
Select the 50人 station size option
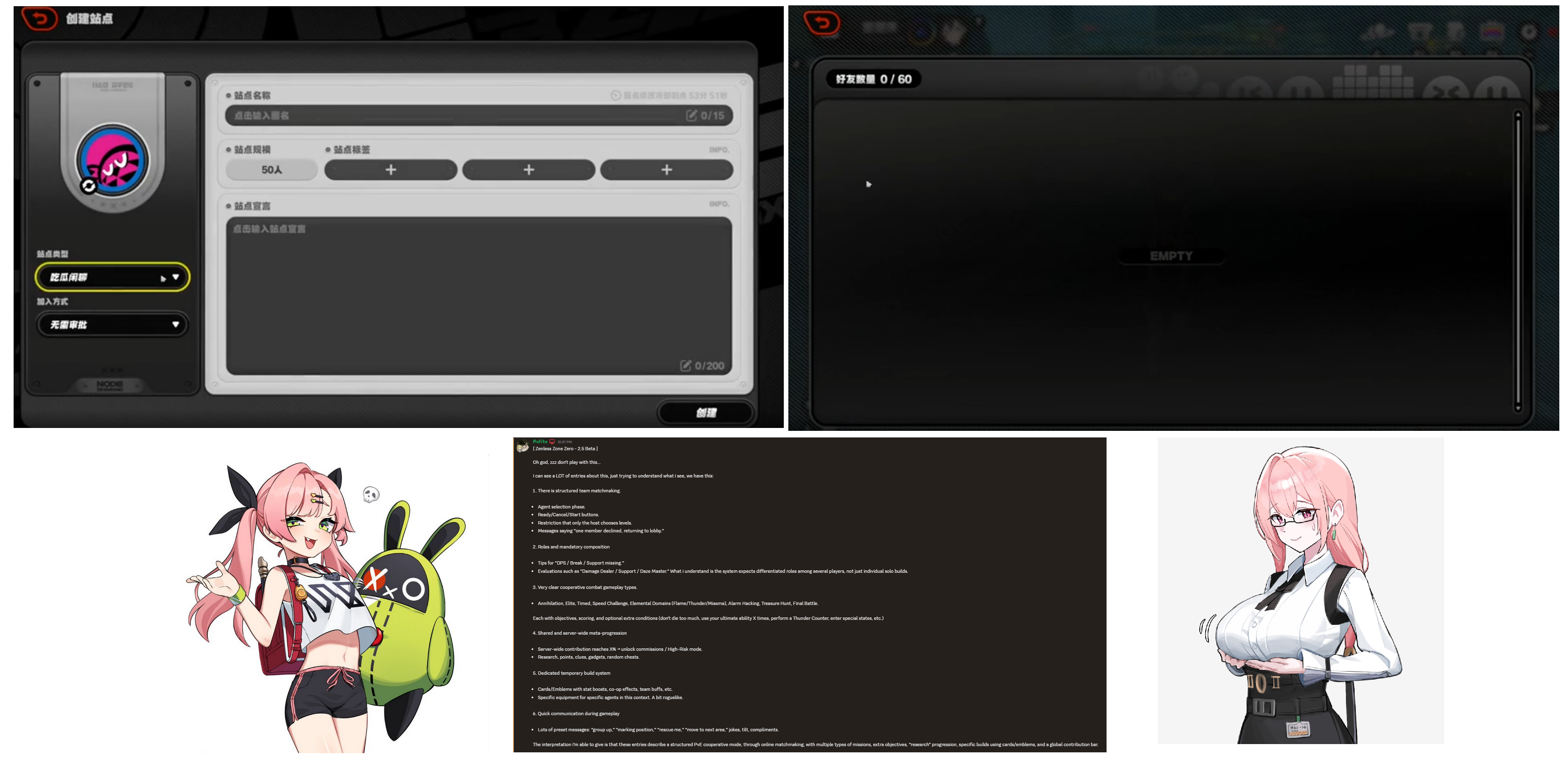272,170
